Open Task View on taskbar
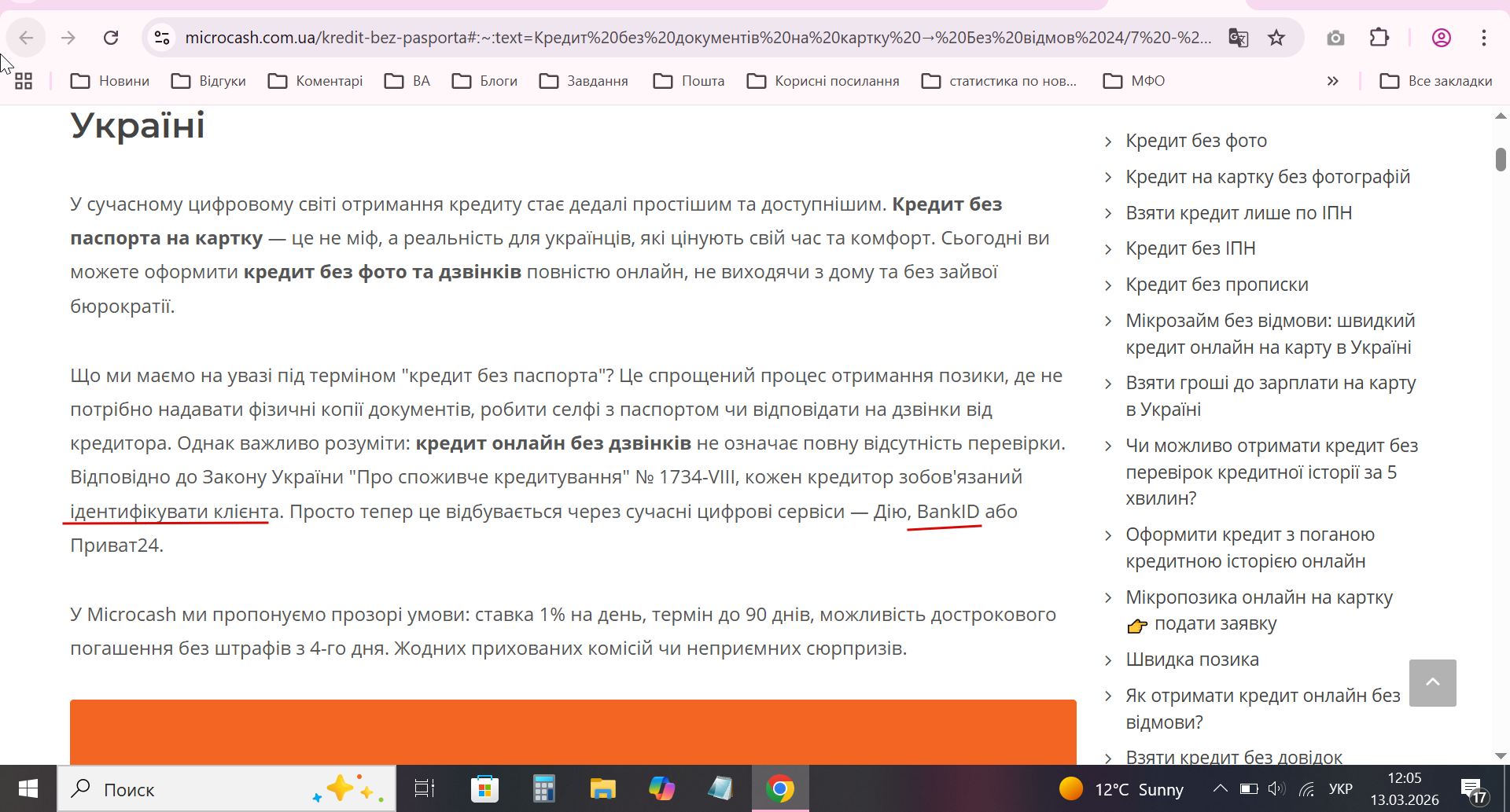Image resolution: width=1510 pixels, height=812 pixels. 425,788
